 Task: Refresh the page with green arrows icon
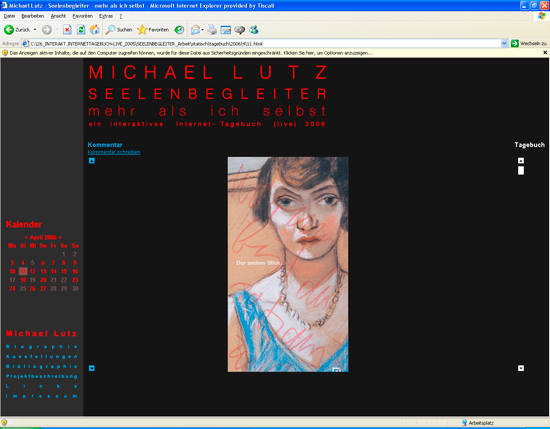(x=81, y=30)
